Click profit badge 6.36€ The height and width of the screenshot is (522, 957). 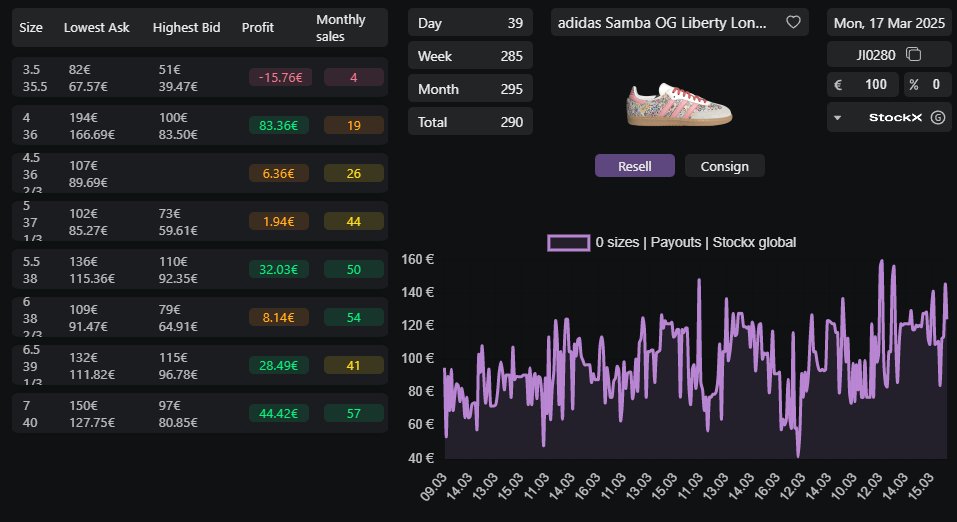click(x=278, y=173)
